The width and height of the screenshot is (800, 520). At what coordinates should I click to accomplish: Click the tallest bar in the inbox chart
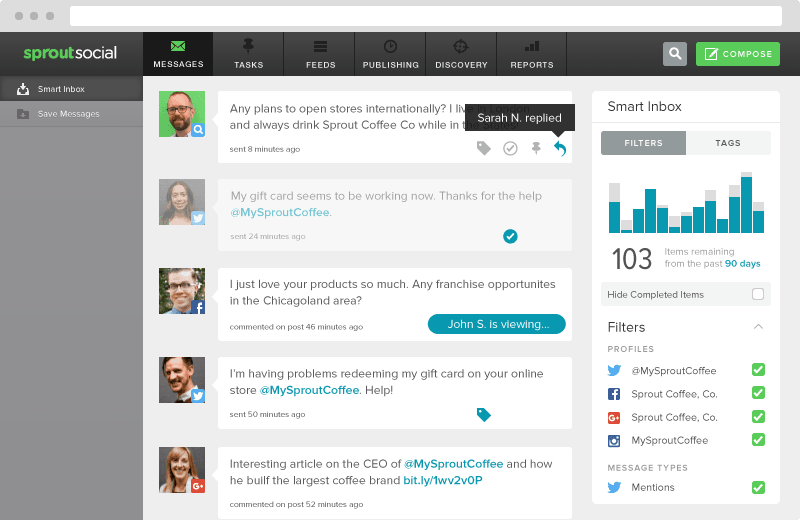click(746, 203)
